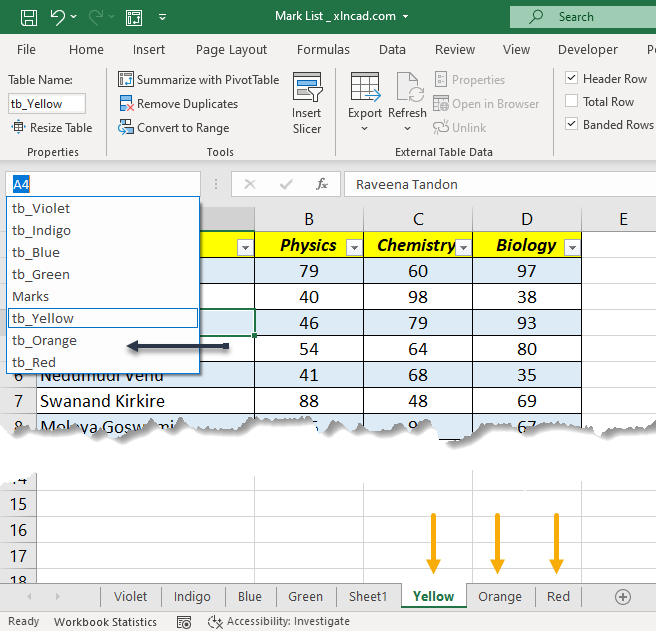Expand the Refresh dropdown arrow
Image resolution: width=656 pixels, height=631 pixels.
coord(407,128)
